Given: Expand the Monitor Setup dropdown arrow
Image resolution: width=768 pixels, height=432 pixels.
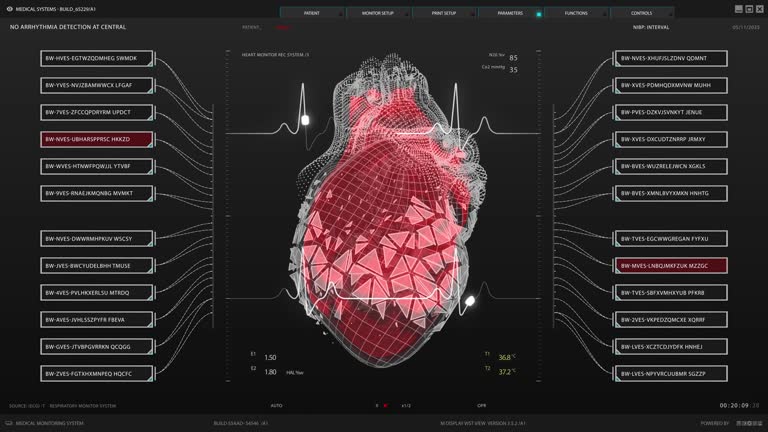Looking at the screenshot, I should pos(406,14).
